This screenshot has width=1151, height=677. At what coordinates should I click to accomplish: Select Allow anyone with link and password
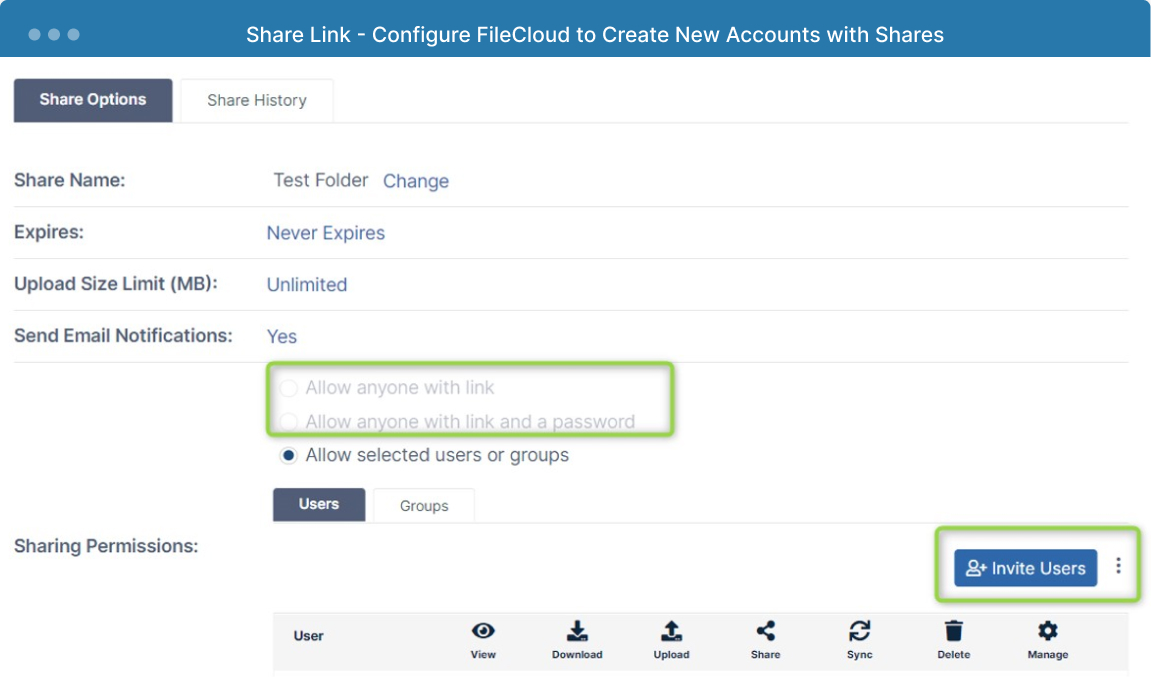click(x=288, y=422)
